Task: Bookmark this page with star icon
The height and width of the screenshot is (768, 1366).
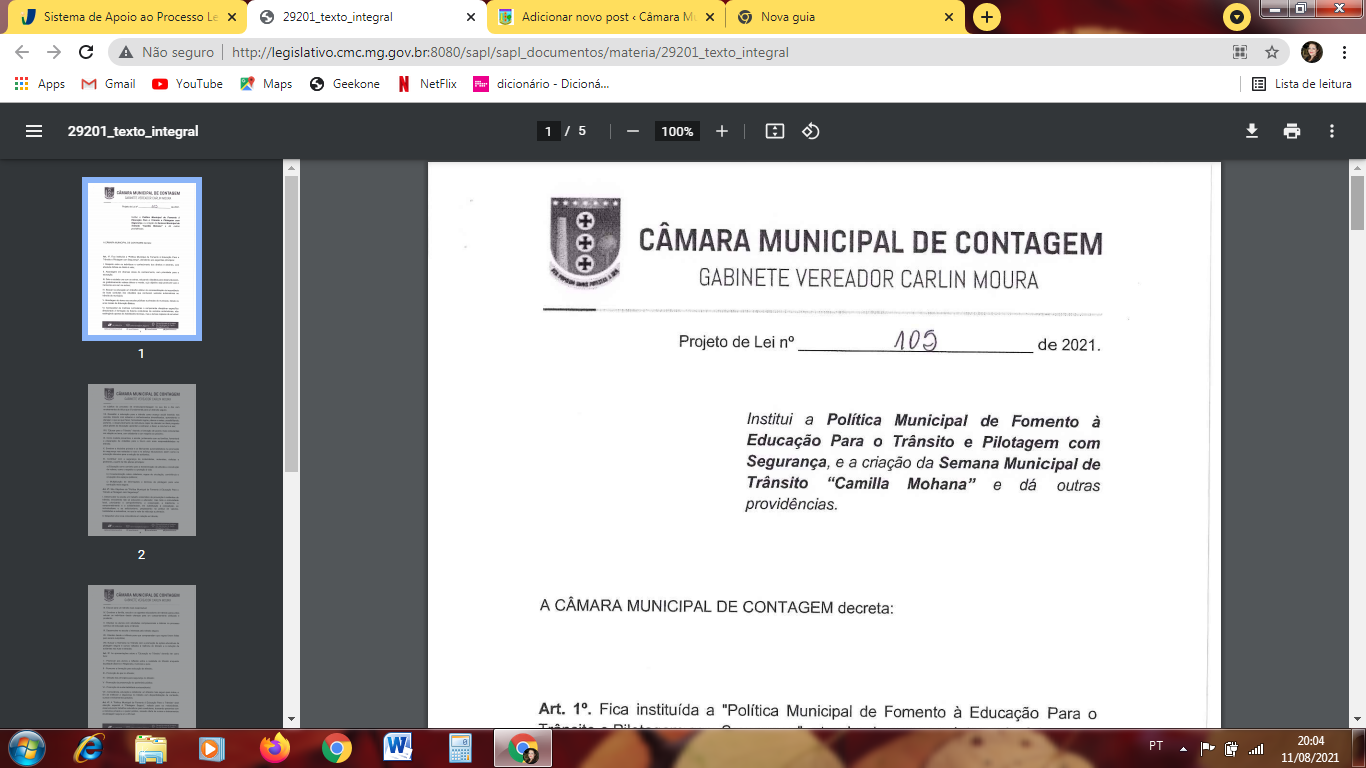Action: (x=1272, y=52)
